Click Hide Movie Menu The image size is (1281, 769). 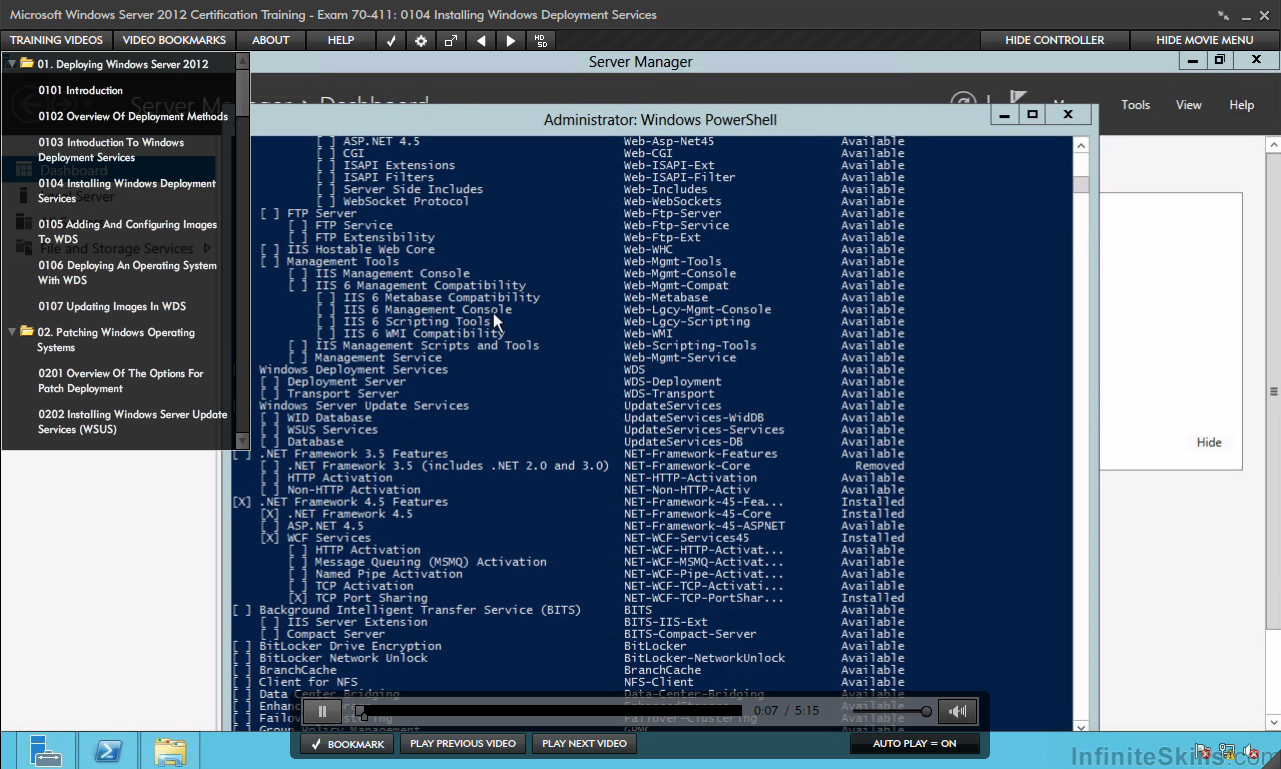coord(1205,40)
